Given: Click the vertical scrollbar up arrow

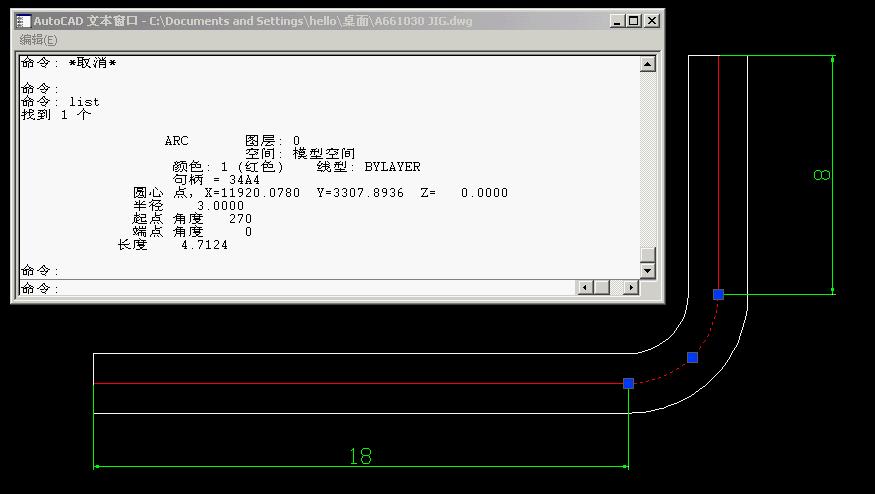Looking at the screenshot, I should (647, 64).
